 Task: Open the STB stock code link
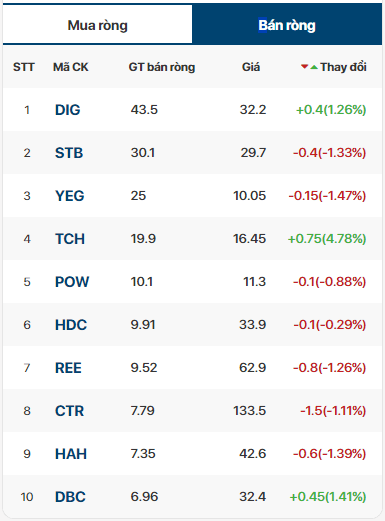click(69, 153)
